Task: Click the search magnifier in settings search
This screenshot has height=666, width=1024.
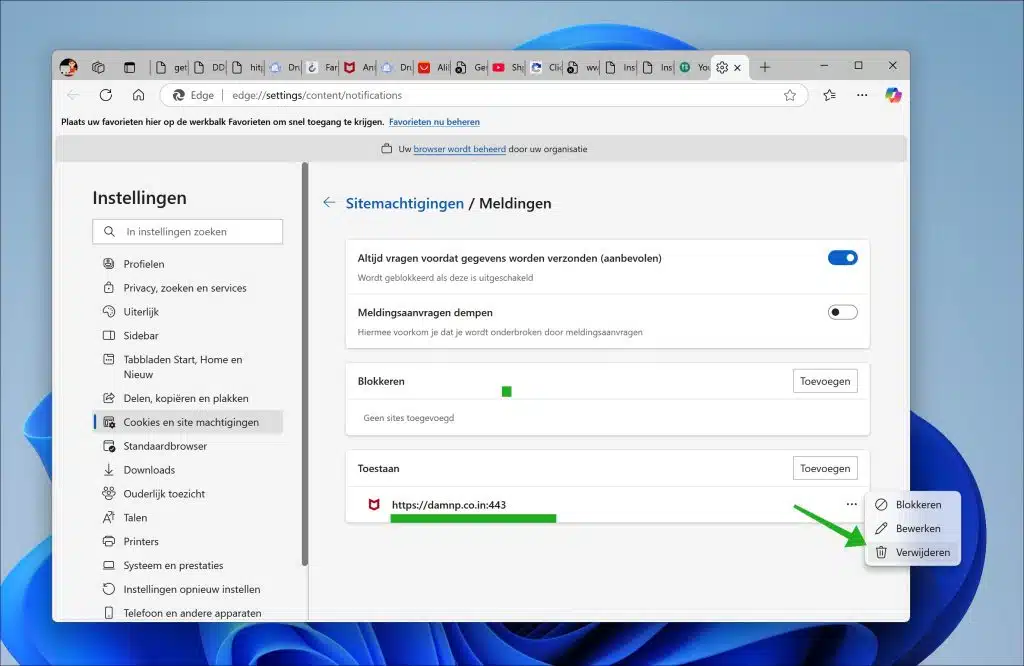Action: point(109,231)
